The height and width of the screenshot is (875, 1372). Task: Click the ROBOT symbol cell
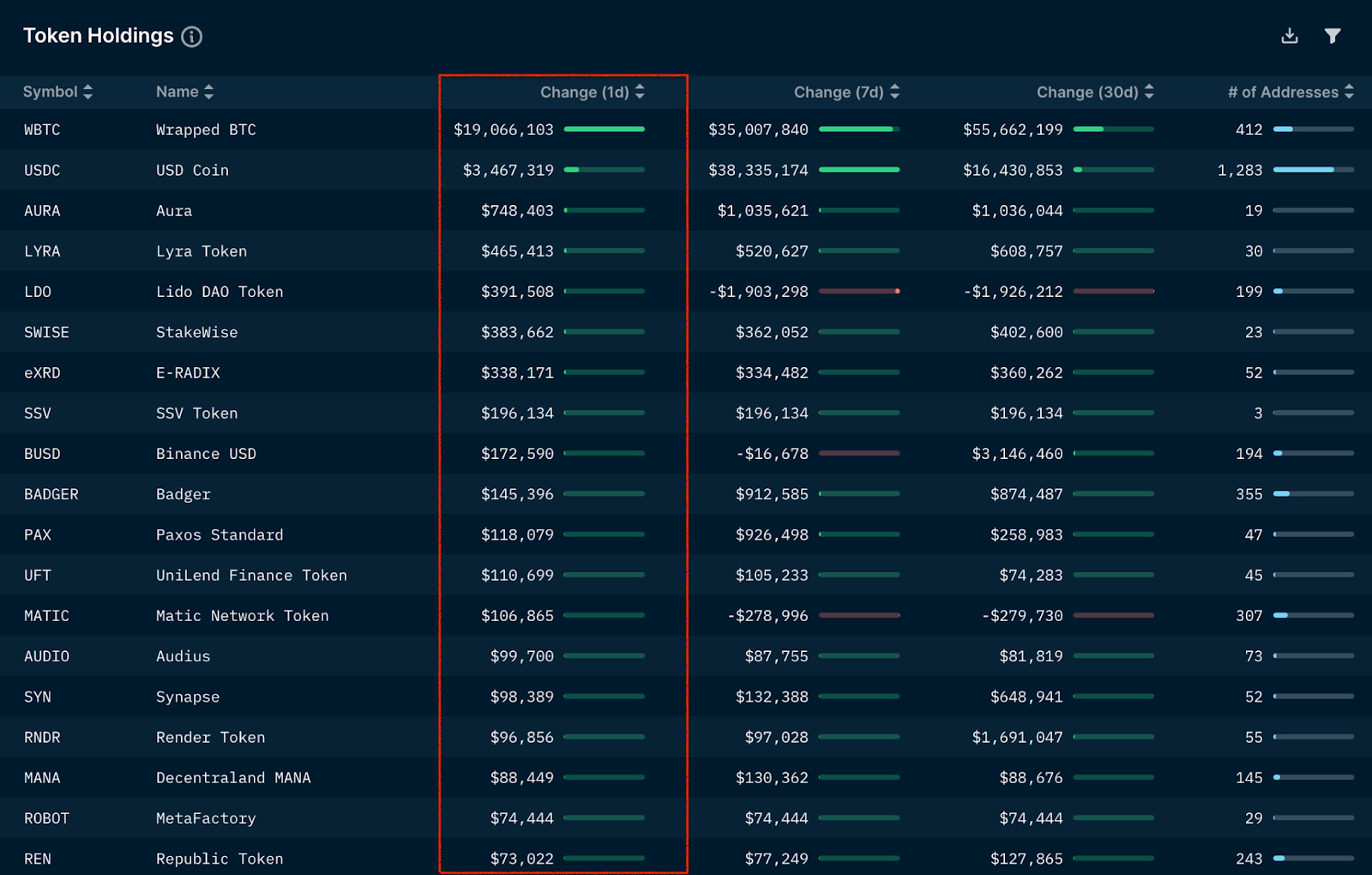(x=46, y=818)
